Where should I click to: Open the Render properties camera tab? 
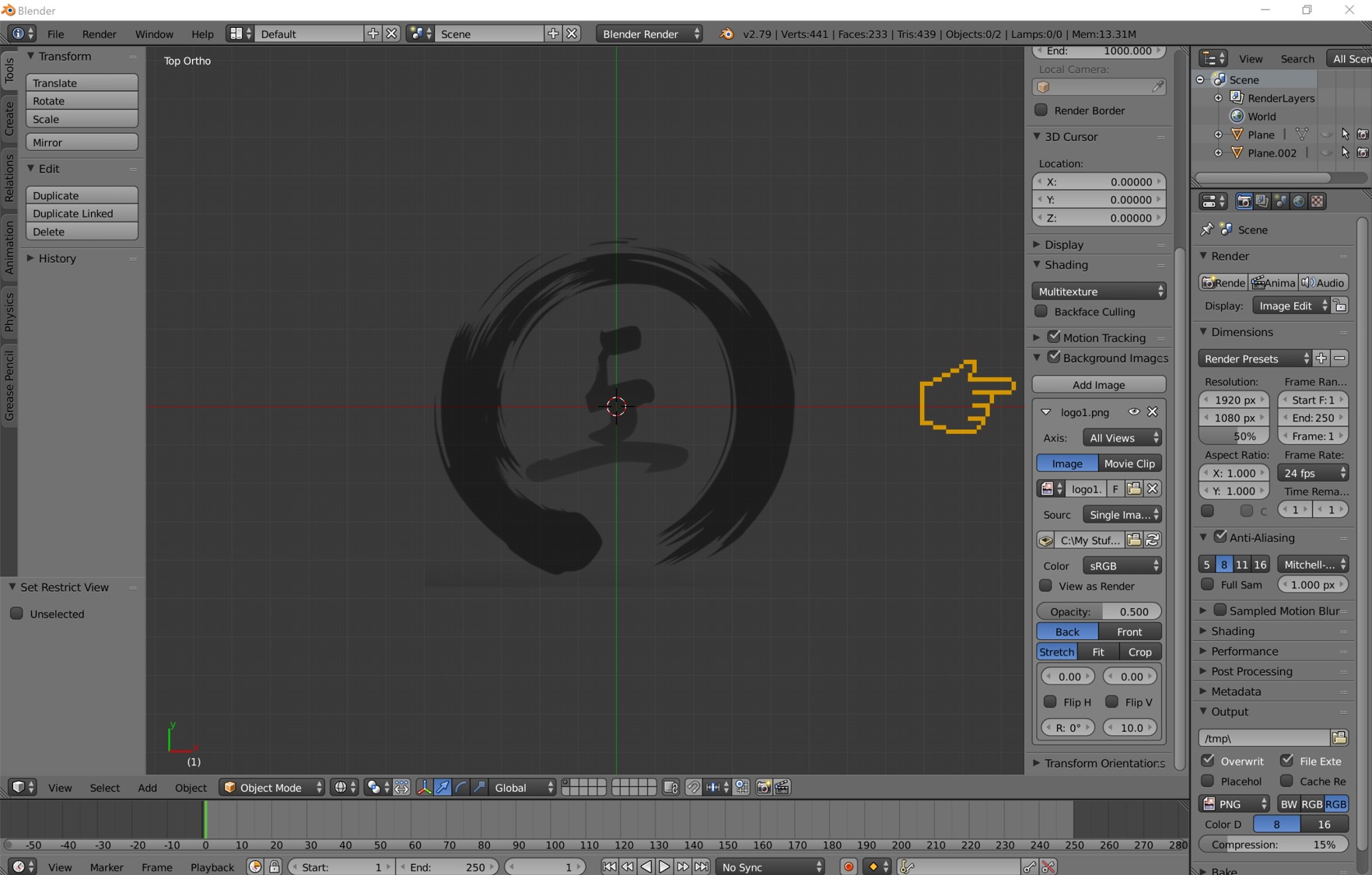pos(1244,201)
